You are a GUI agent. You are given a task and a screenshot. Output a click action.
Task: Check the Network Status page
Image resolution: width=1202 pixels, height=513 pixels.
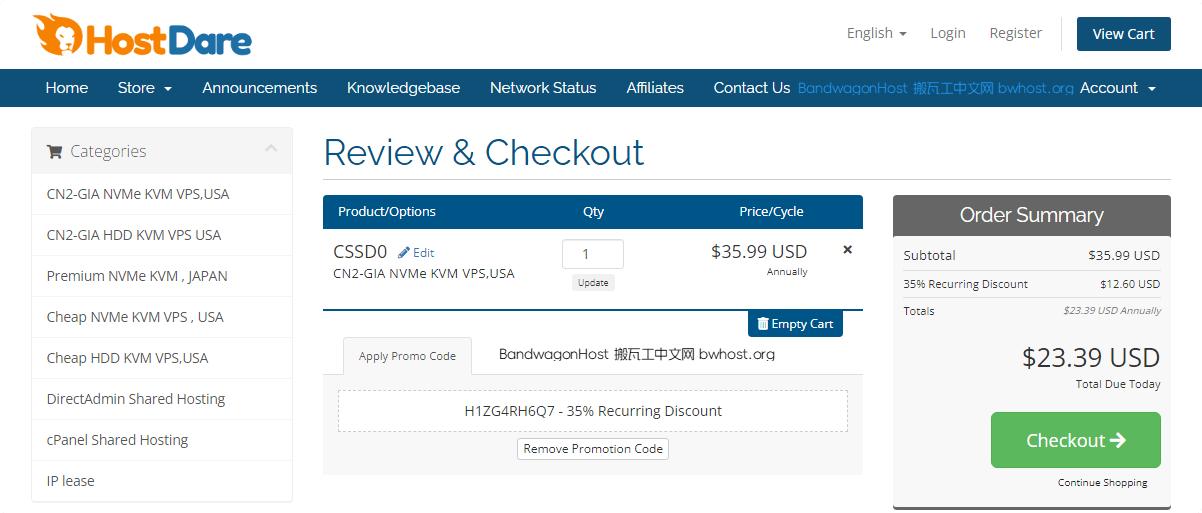click(543, 88)
